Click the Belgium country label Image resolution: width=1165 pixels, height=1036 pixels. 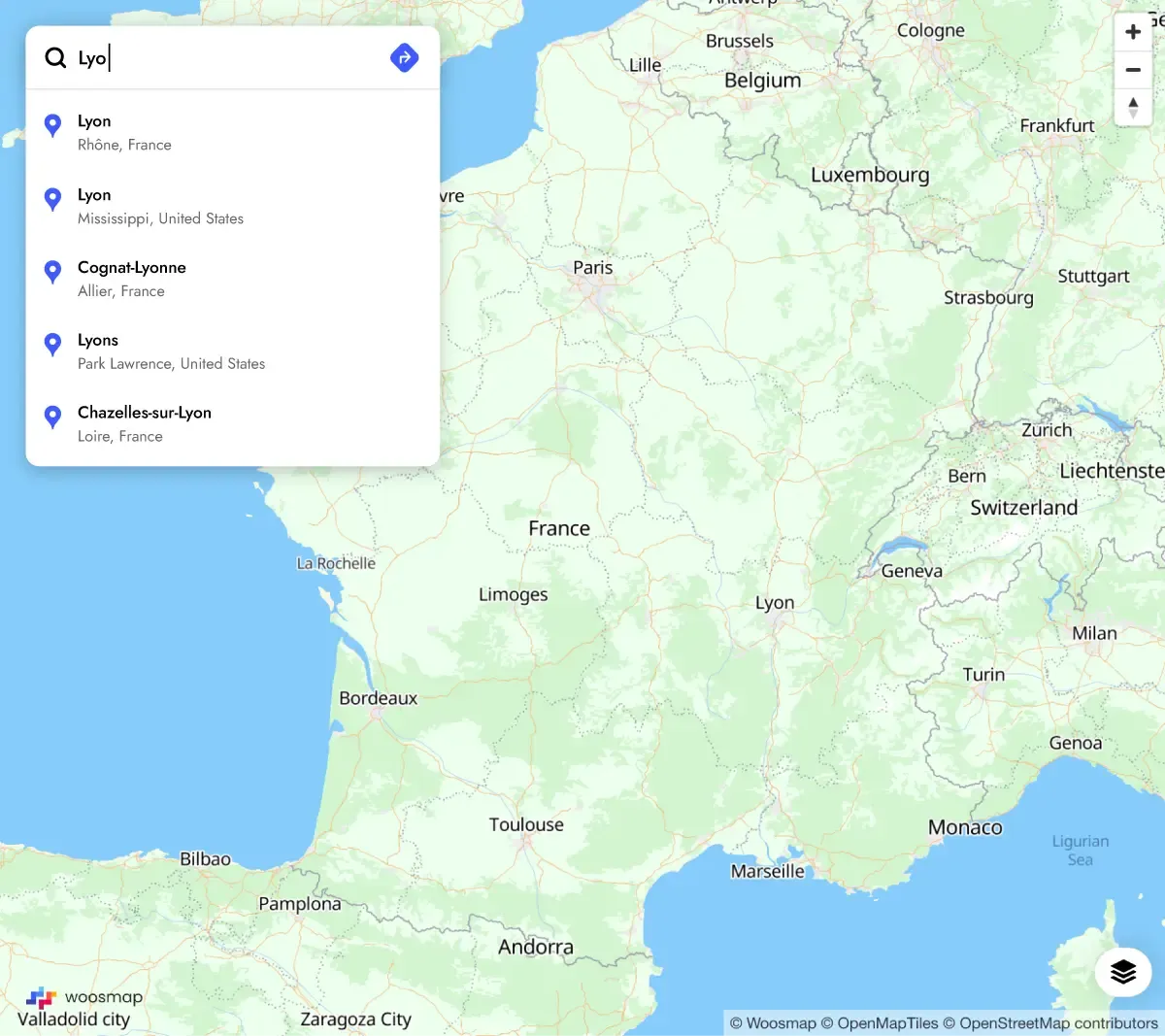763,81
